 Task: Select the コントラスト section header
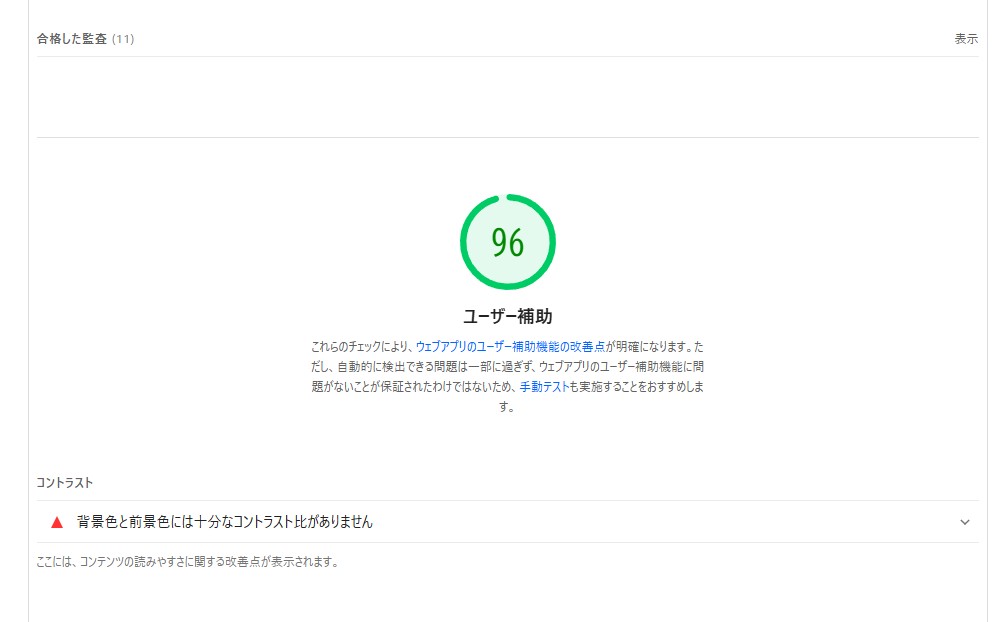pyautogui.click(x=62, y=481)
